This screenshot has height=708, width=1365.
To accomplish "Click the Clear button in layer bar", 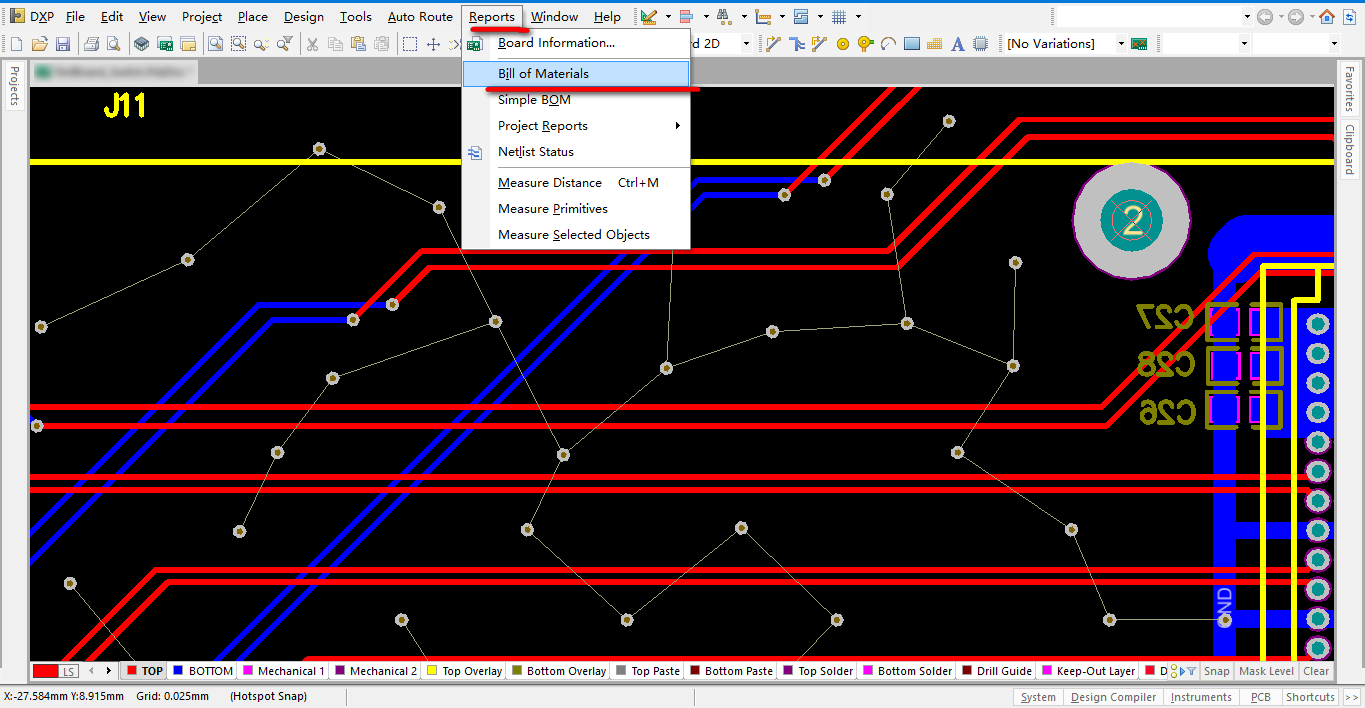I will 1316,671.
